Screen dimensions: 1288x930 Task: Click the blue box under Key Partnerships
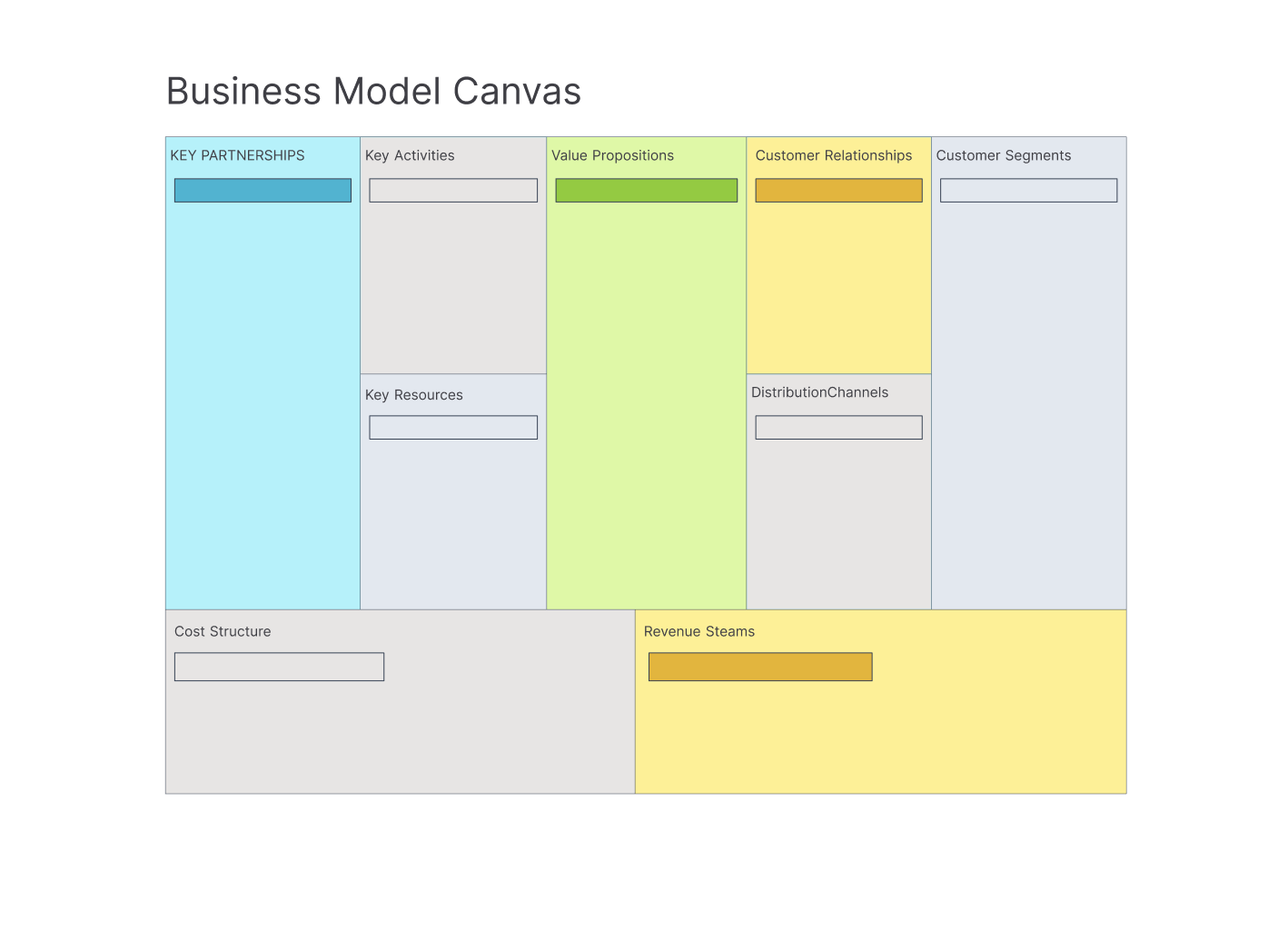[x=263, y=190]
